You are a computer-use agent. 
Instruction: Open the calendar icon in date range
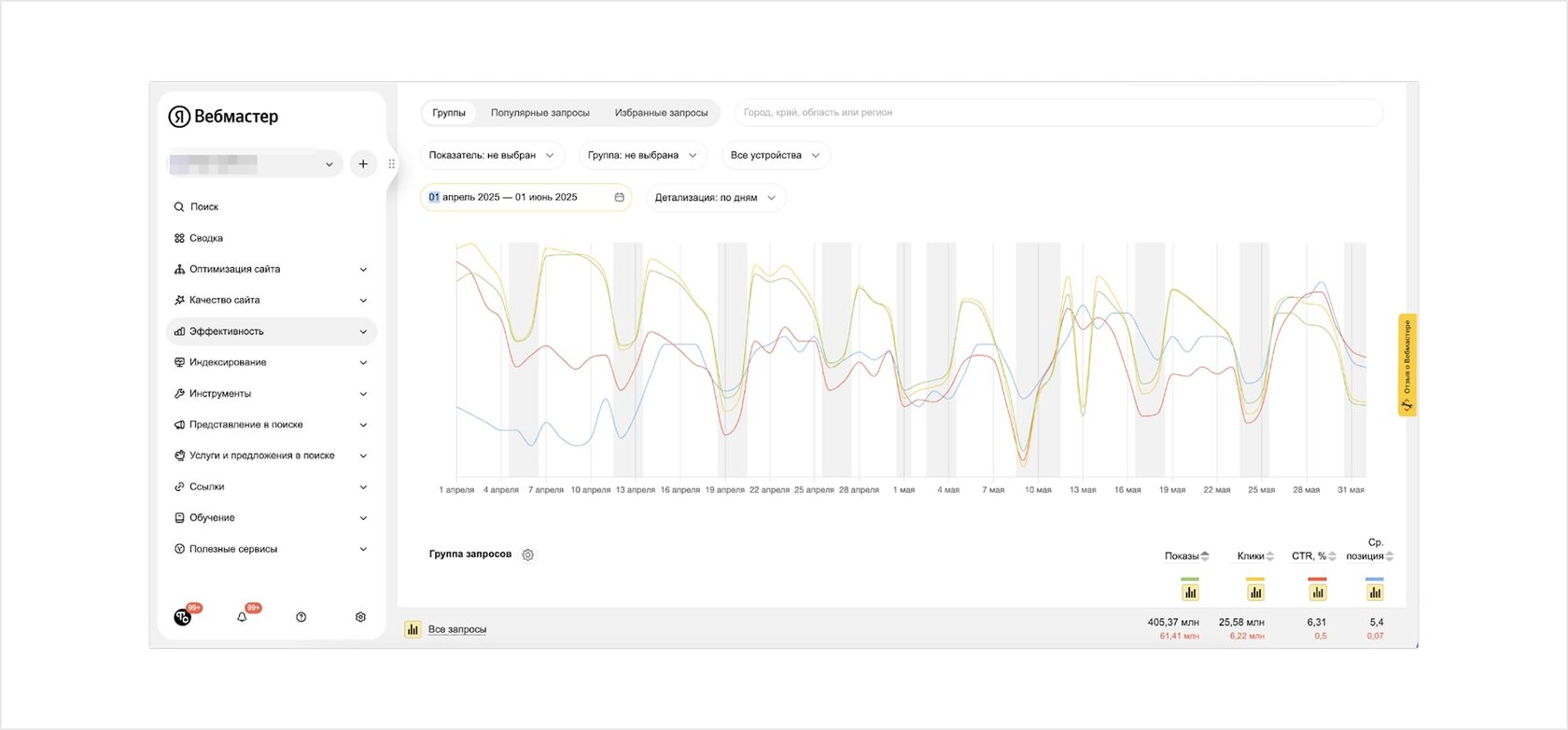619,197
